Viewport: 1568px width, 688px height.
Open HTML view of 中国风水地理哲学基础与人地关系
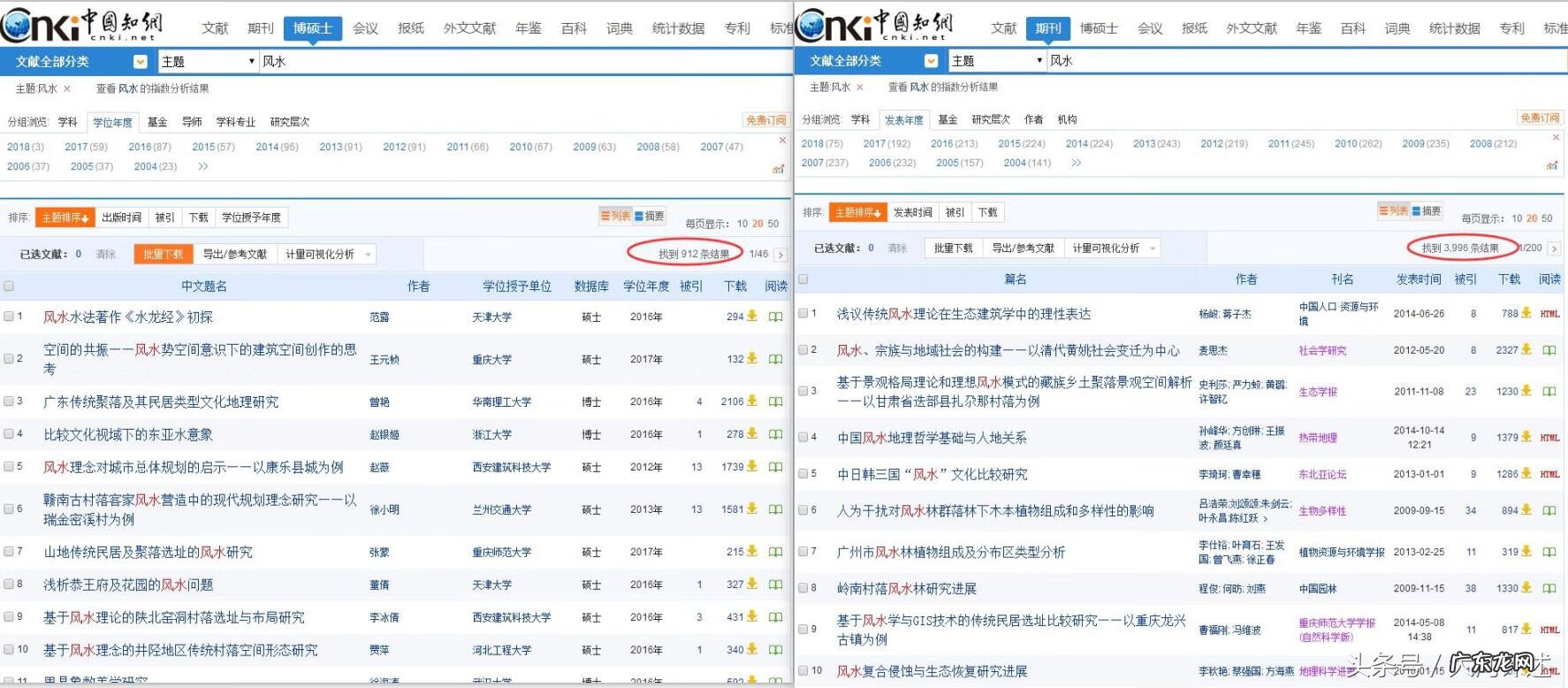(x=1549, y=438)
